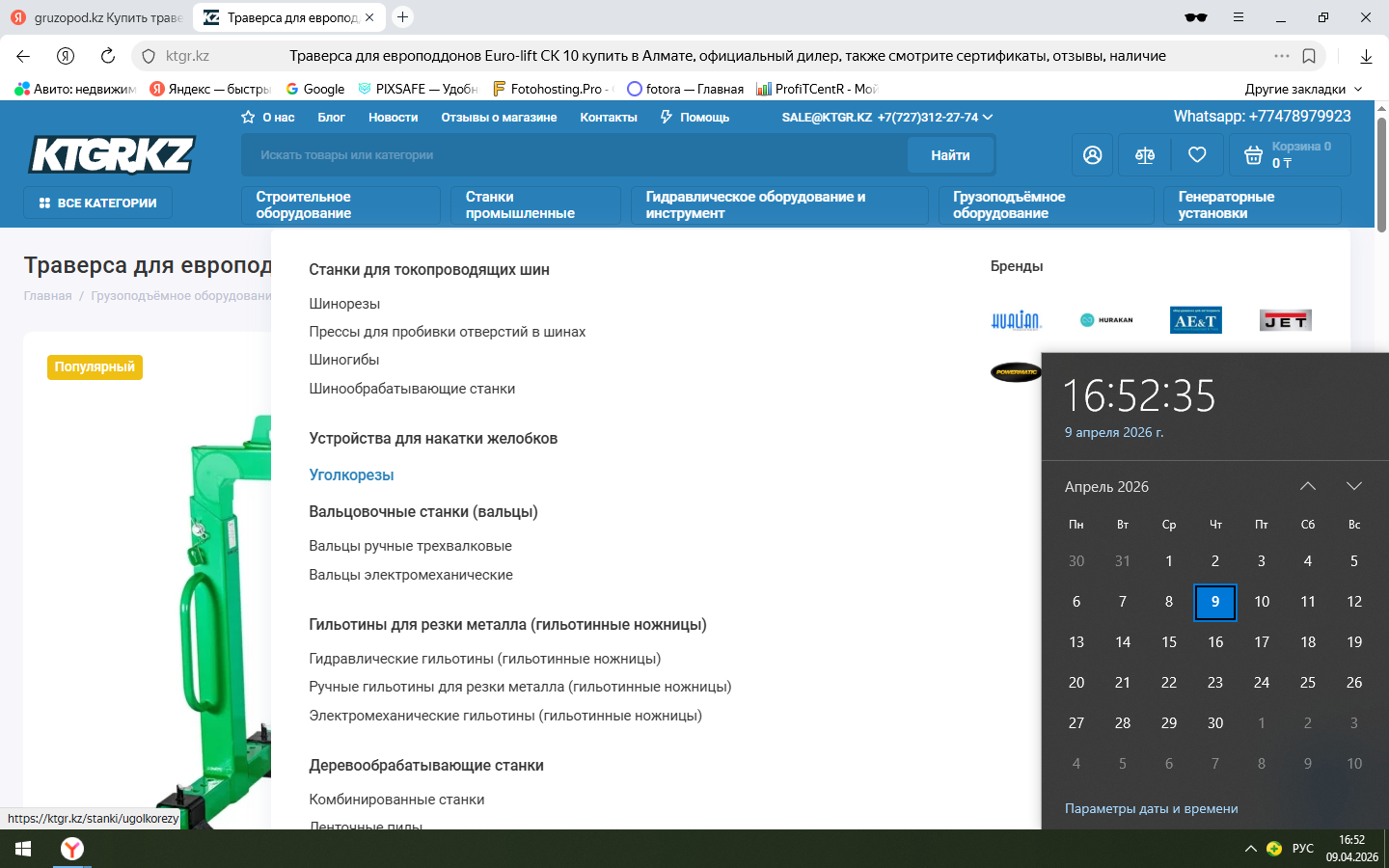Open the Грузоподъёмное оборудование menu category
Image resolution: width=1389 pixels, height=868 pixels.
[1046, 204]
